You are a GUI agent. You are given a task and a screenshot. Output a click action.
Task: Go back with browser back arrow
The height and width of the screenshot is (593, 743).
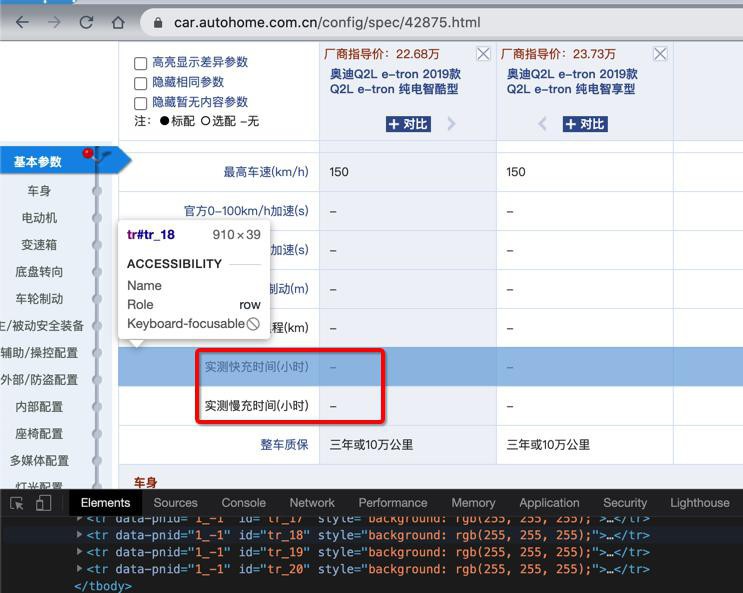[22, 22]
